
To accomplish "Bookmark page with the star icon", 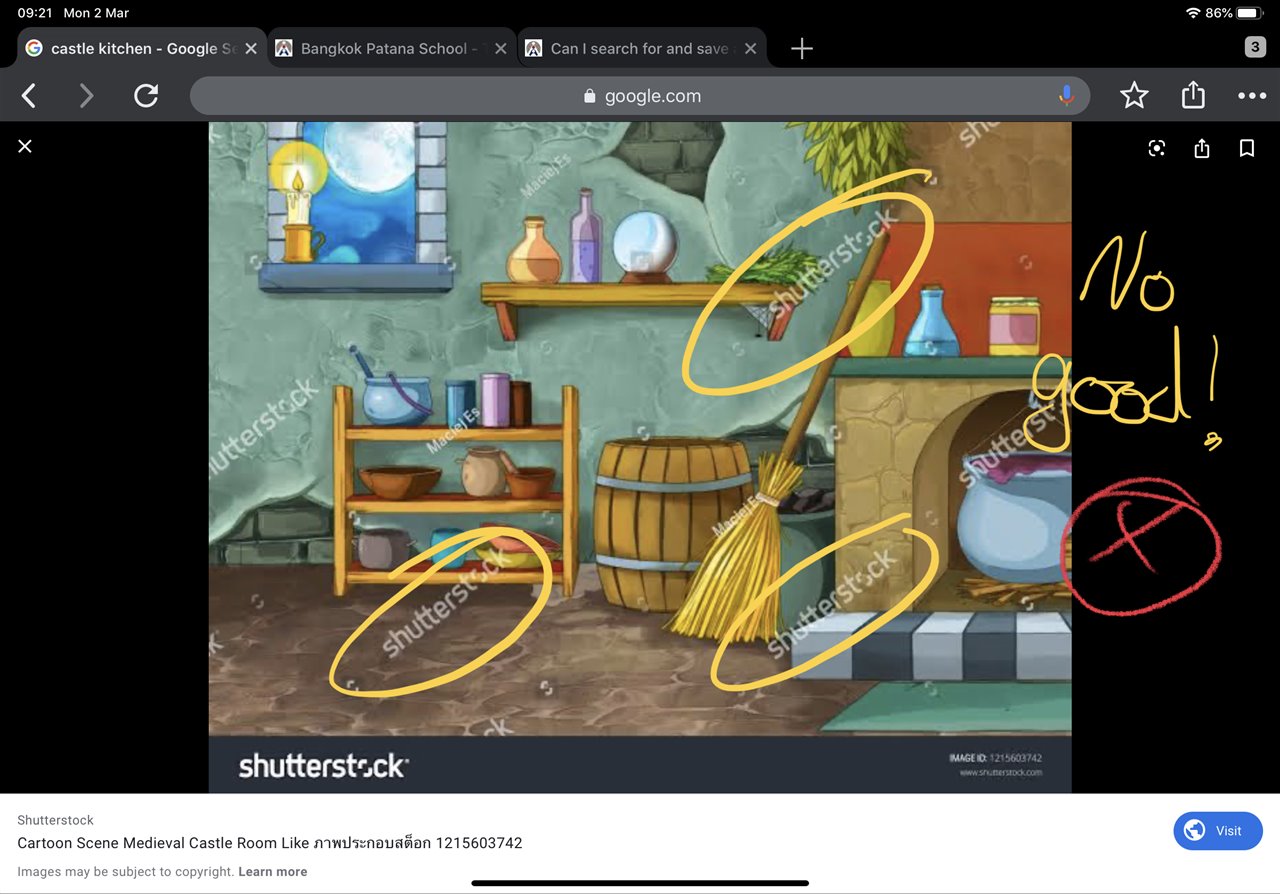I will [x=1134, y=96].
